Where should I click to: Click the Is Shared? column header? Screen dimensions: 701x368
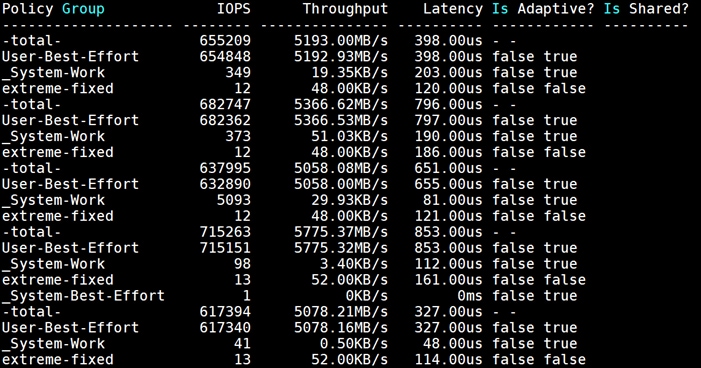pos(646,9)
